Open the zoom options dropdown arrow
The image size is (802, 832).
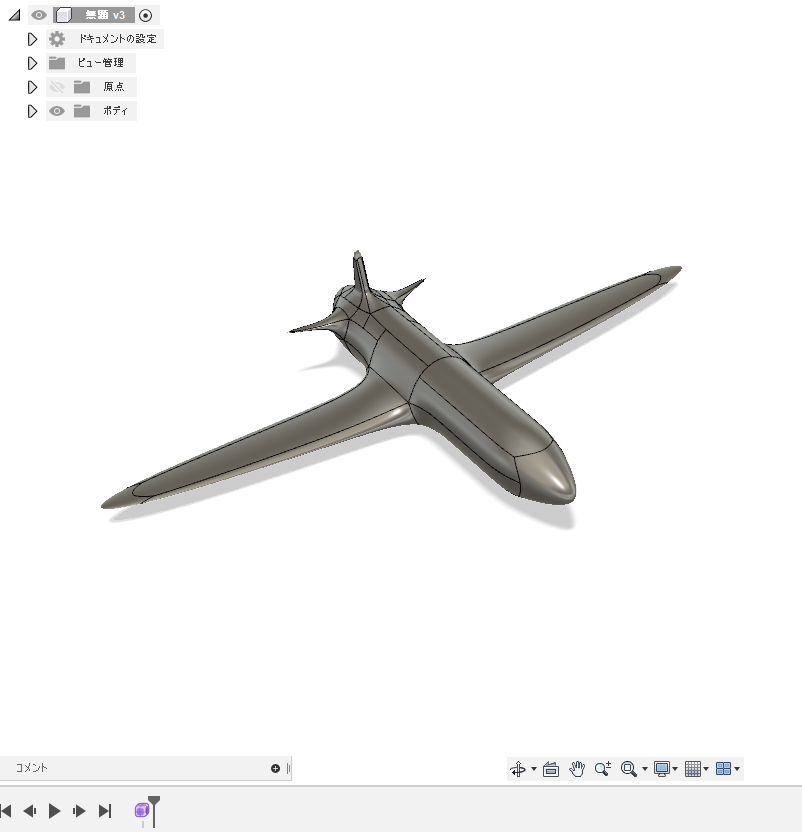[x=645, y=769]
